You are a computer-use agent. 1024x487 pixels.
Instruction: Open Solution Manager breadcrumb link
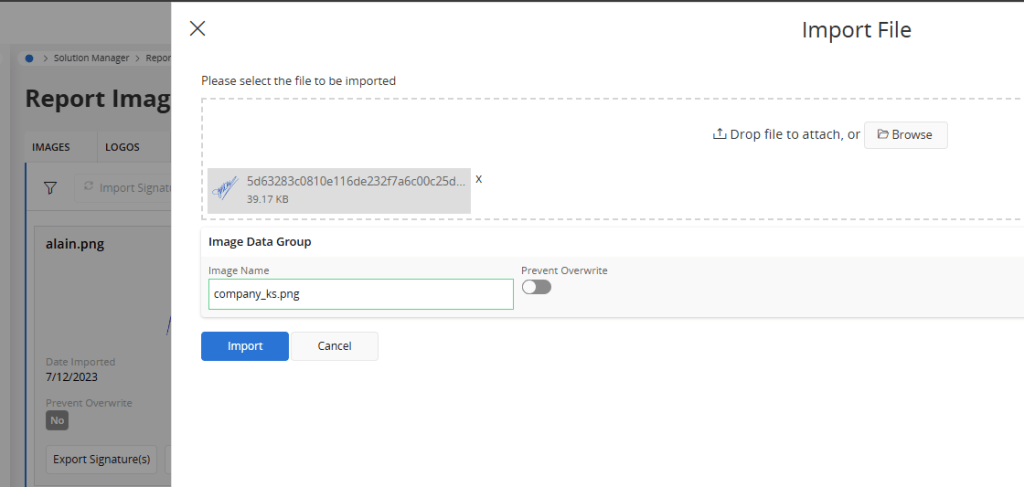click(x=91, y=58)
